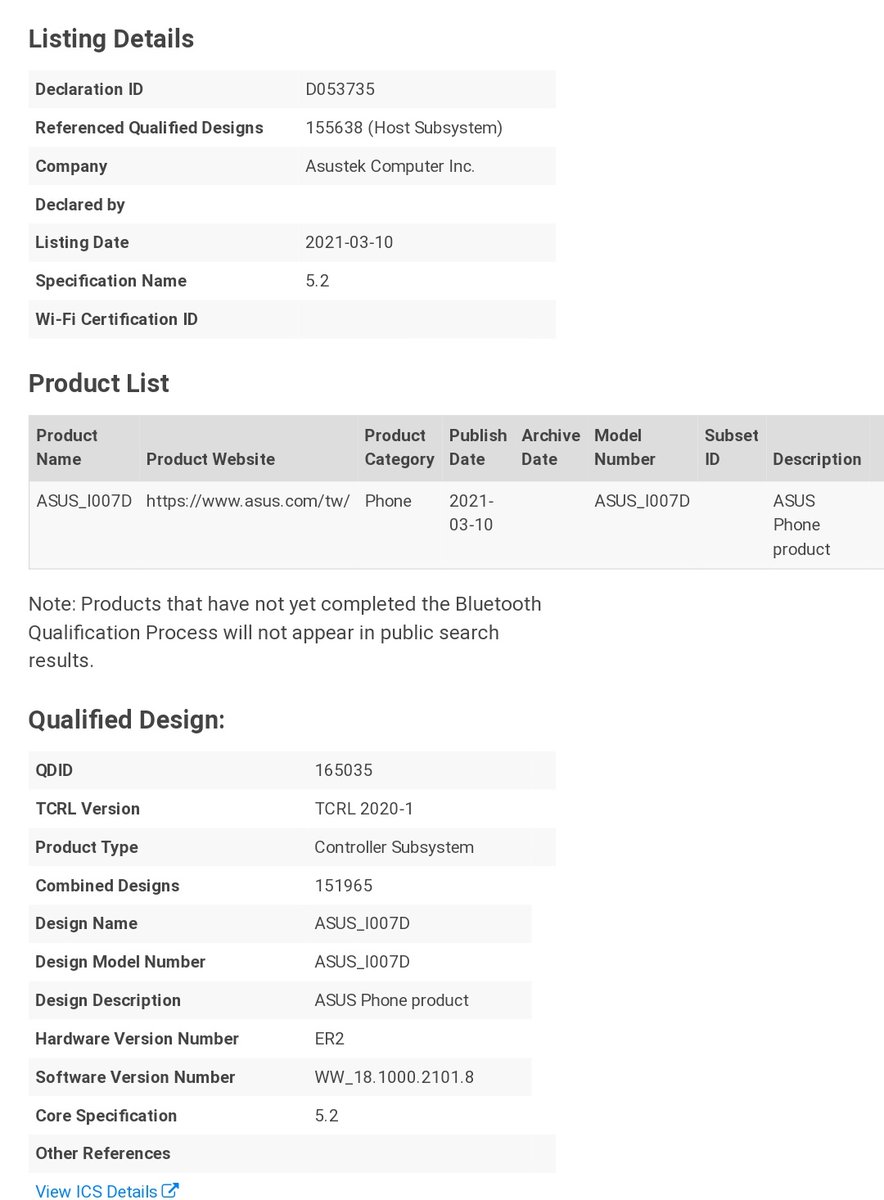Click the Qualified Design heading

pyautogui.click(x=127, y=720)
